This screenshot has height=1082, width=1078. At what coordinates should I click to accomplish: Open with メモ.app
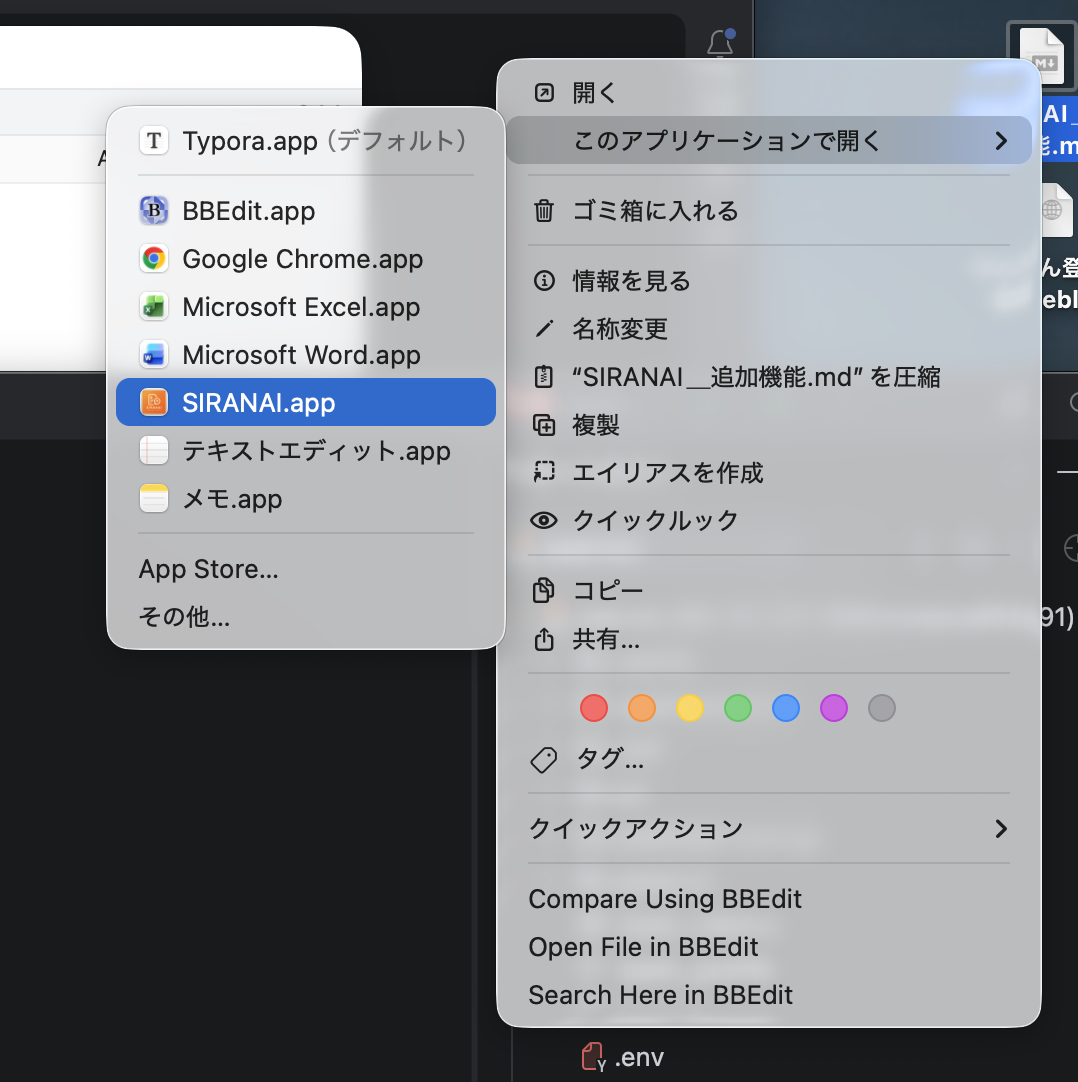coord(306,498)
